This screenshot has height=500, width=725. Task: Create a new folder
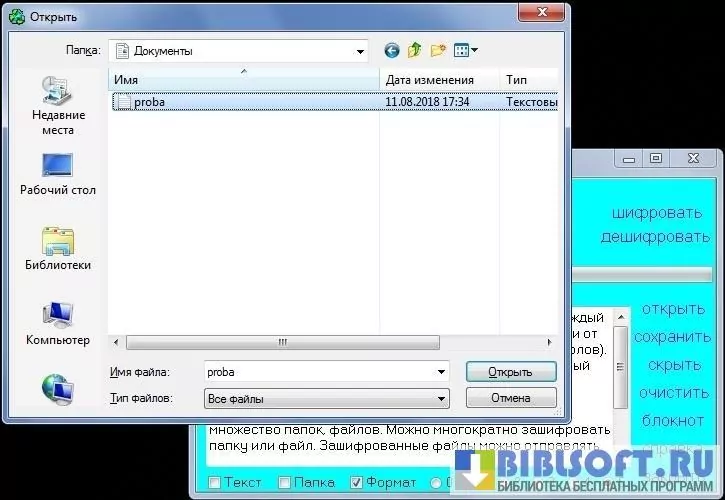pyautogui.click(x=438, y=50)
